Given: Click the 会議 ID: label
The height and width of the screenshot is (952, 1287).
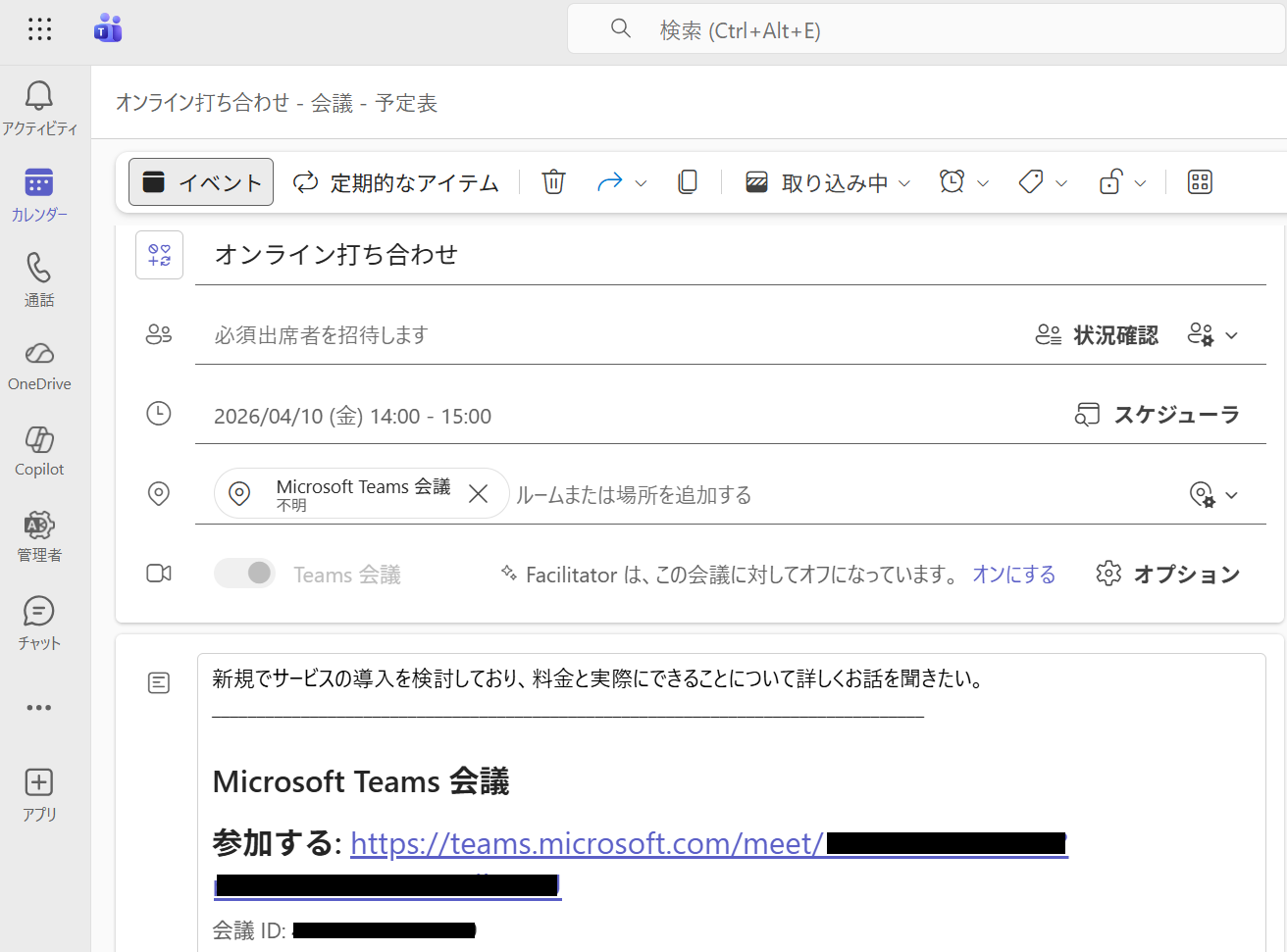Looking at the screenshot, I should (x=249, y=930).
